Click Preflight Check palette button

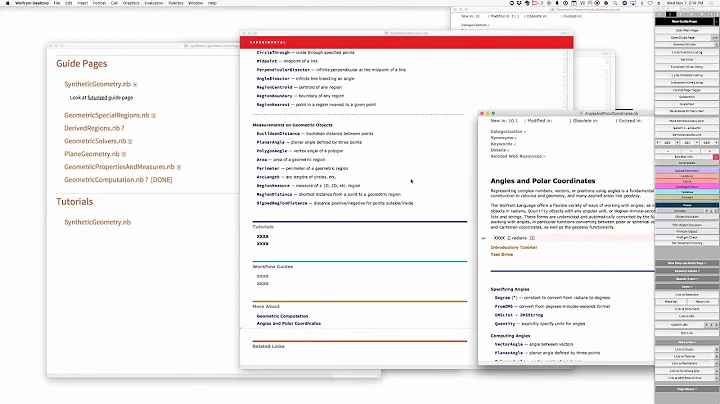(686, 237)
